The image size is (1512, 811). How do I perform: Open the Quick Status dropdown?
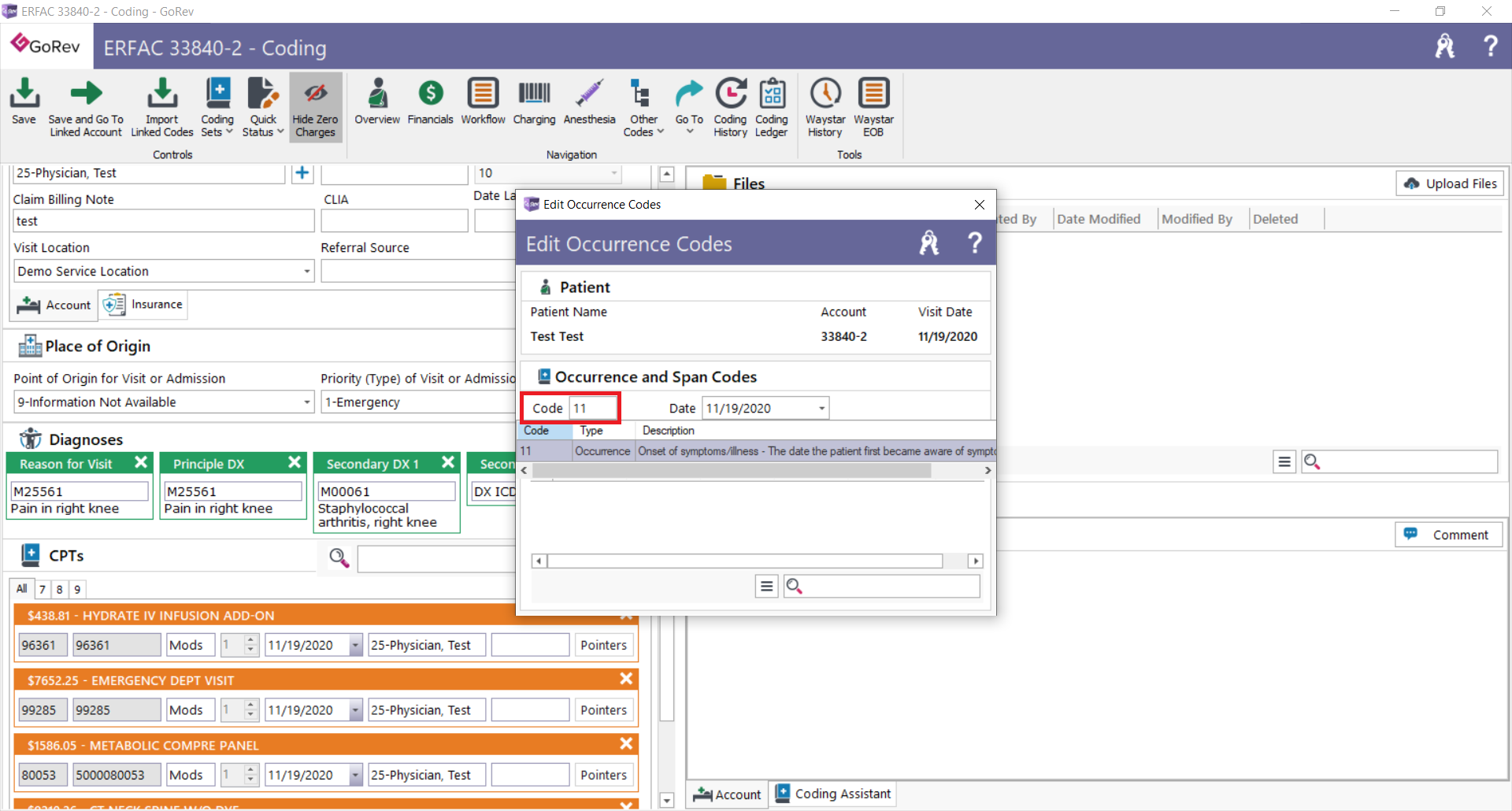(x=263, y=108)
